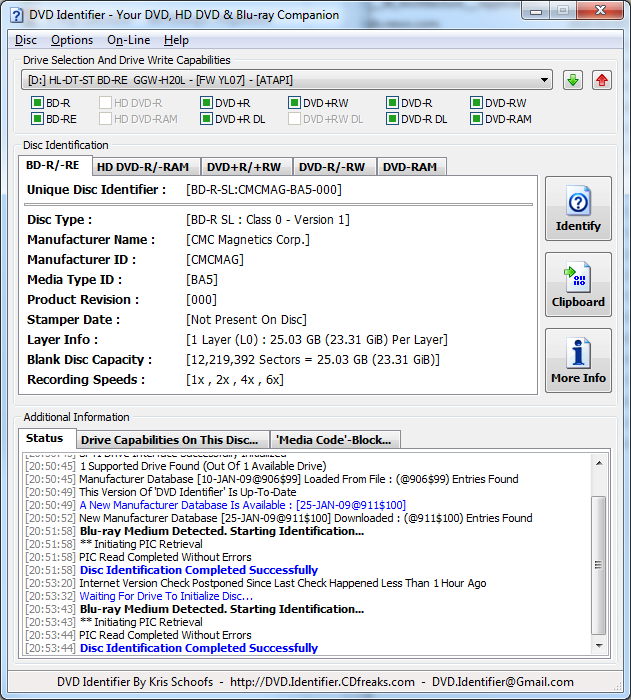Click the [BA5] Media Type ID value
Viewport: 631px width, 700px height.
click(x=202, y=280)
